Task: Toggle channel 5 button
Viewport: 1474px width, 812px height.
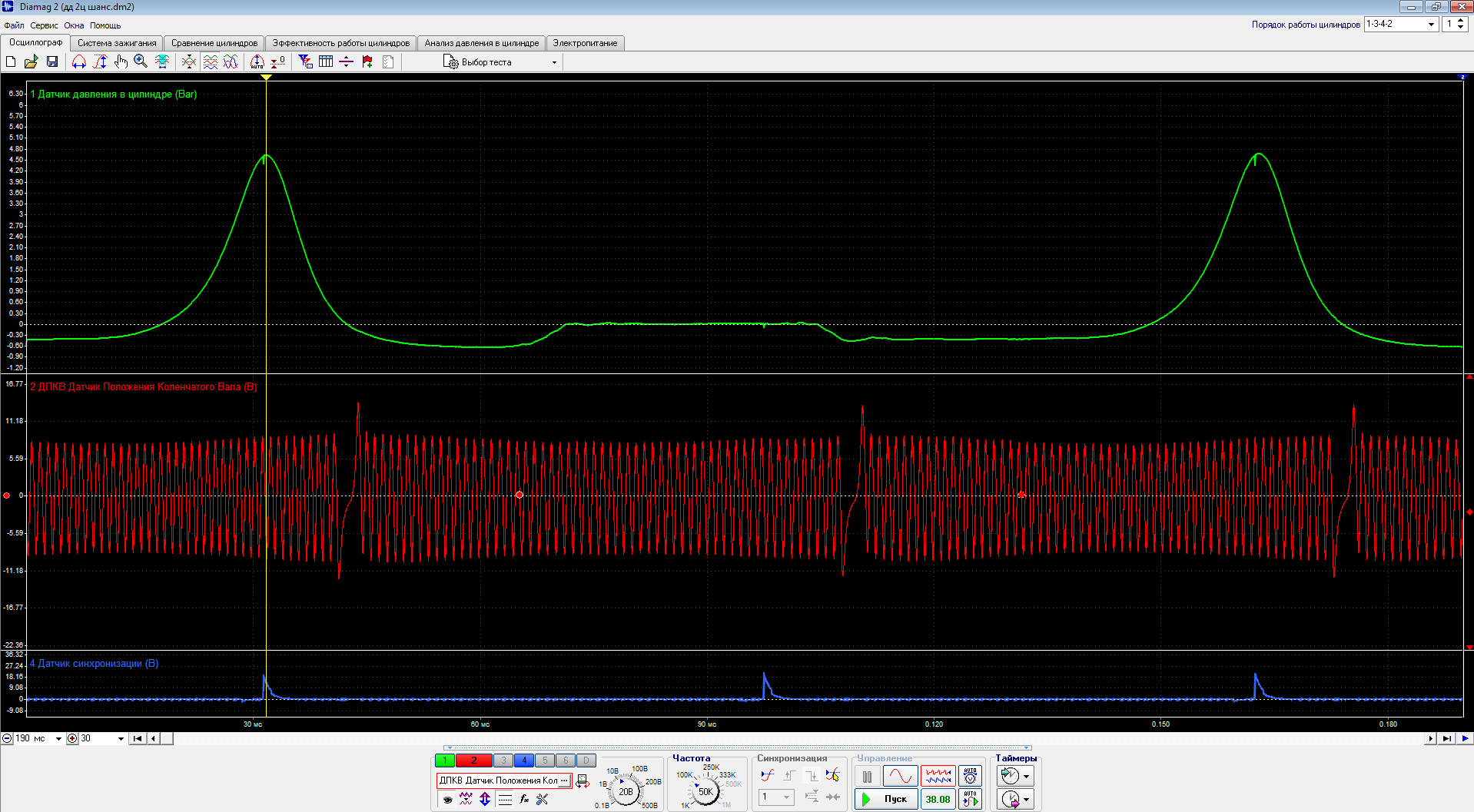Action: pyautogui.click(x=544, y=761)
